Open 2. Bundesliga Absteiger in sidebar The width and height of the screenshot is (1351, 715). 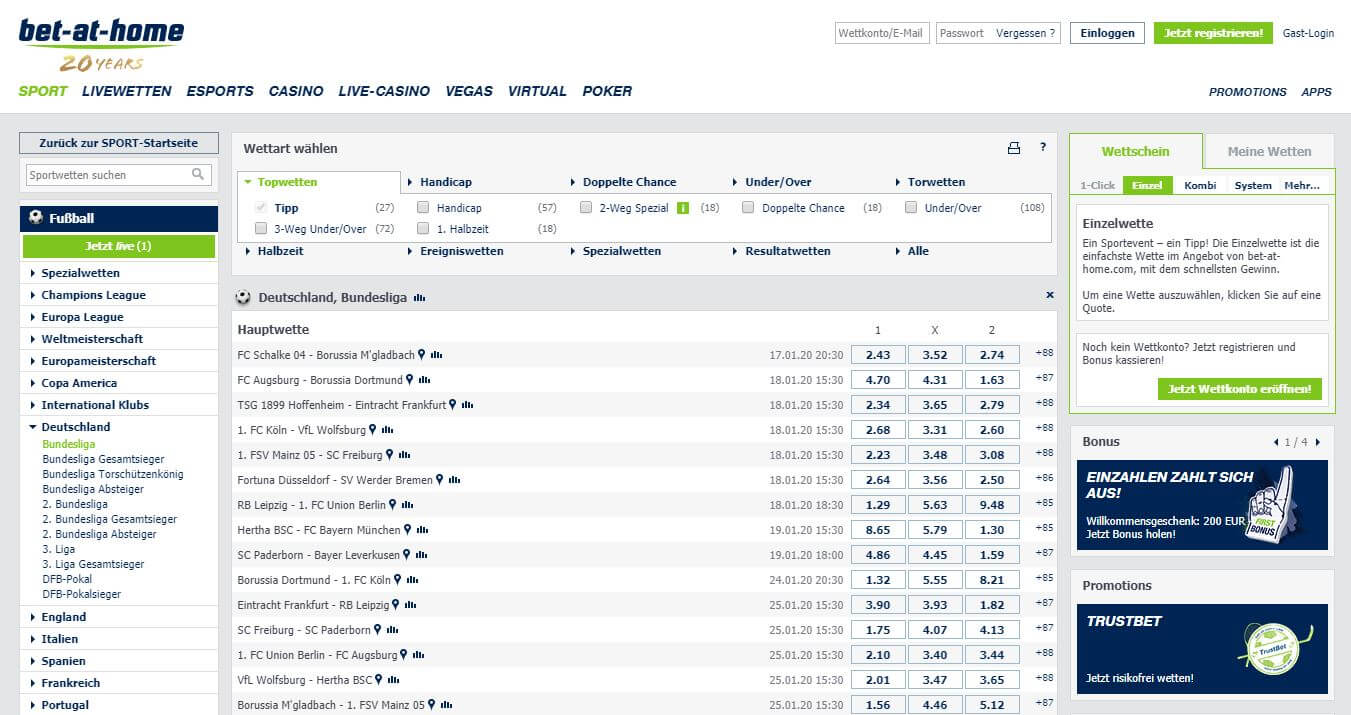click(x=99, y=534)
